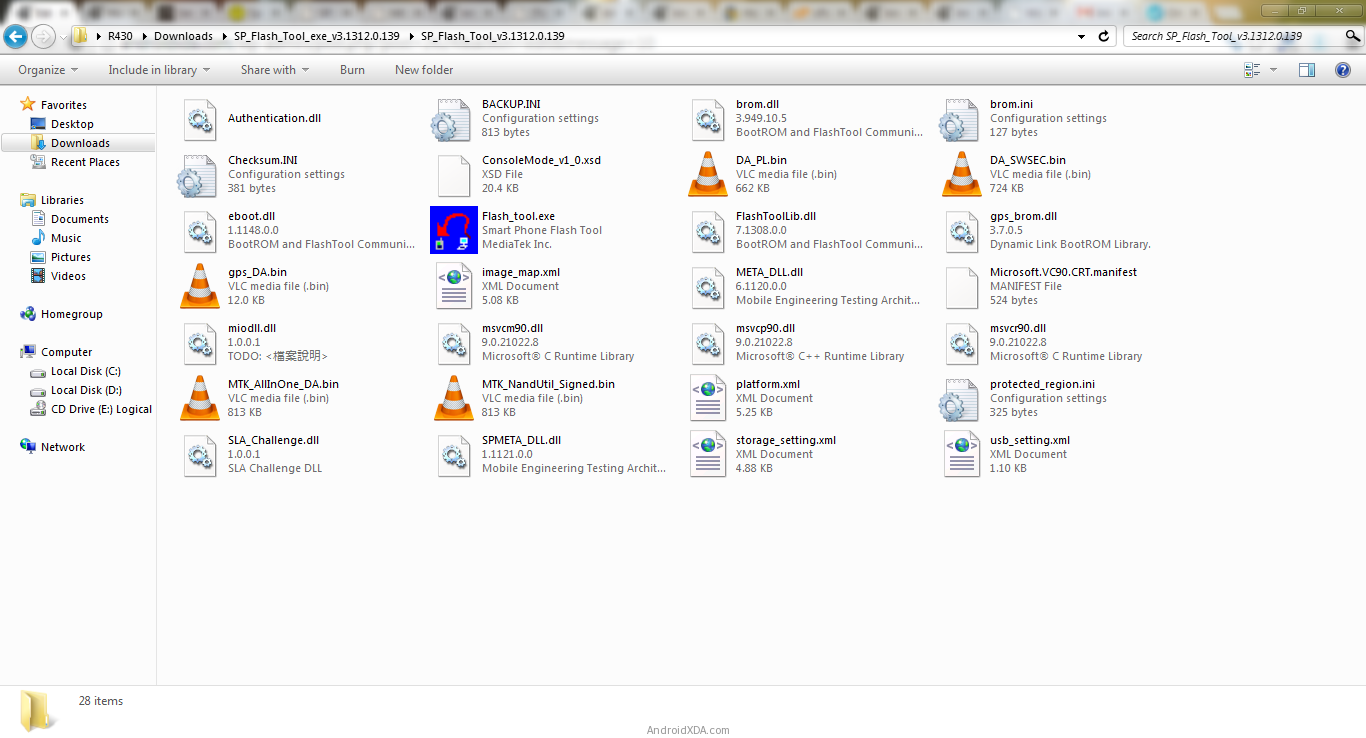This screenshot has height=738, width=1366.
Task: Open Help via the question mark icon
Action: coord(1343,70)
